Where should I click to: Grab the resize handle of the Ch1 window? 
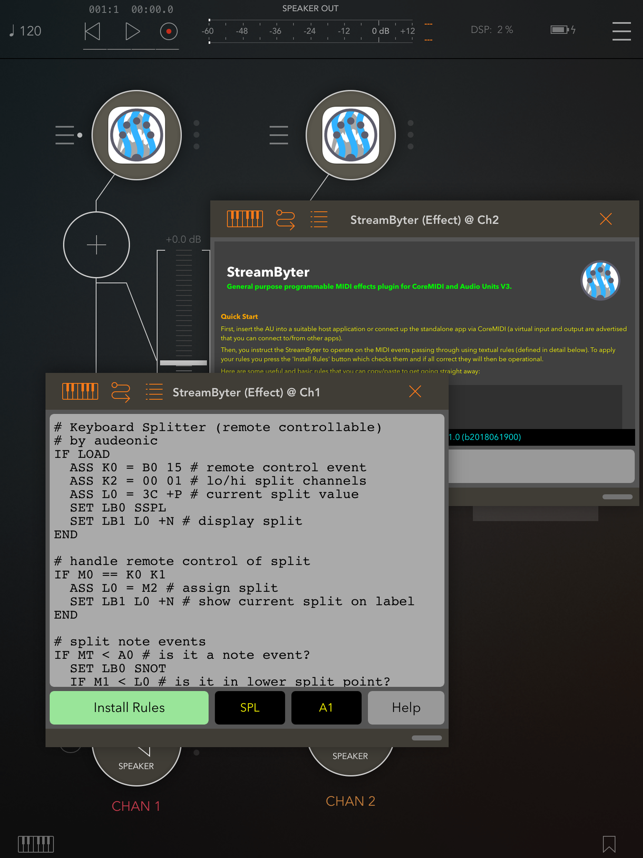[426, 738]
